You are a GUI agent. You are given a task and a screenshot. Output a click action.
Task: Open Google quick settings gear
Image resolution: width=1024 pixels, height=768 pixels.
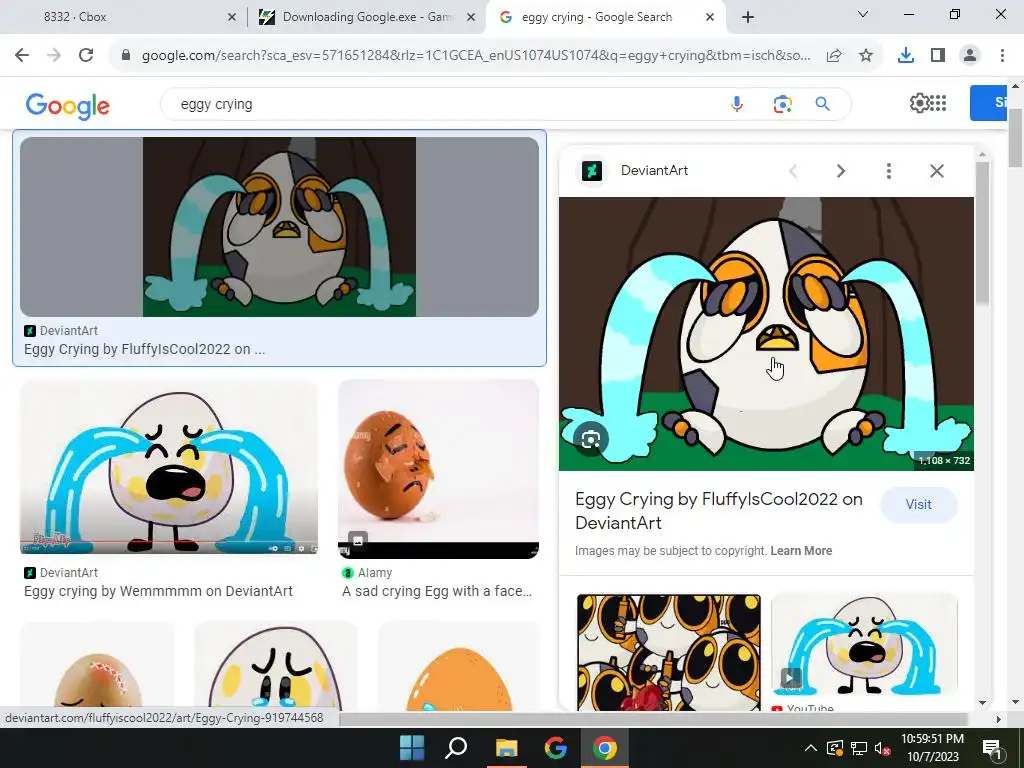click(x=919, y=103)
